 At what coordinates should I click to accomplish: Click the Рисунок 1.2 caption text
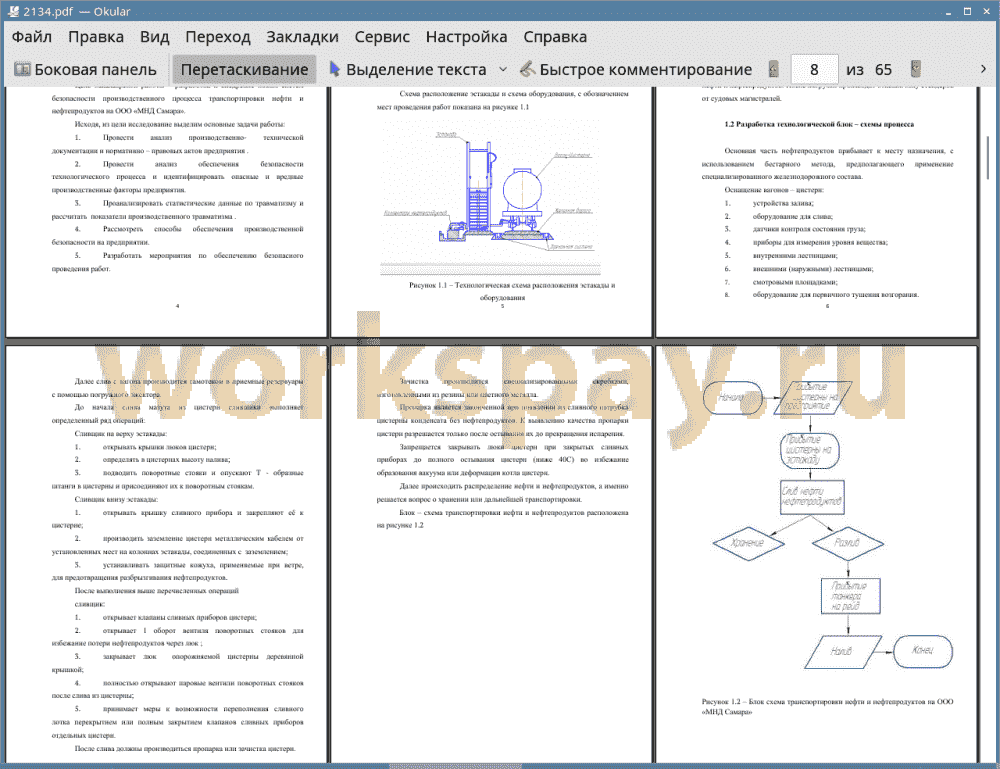tap(827, 707)
